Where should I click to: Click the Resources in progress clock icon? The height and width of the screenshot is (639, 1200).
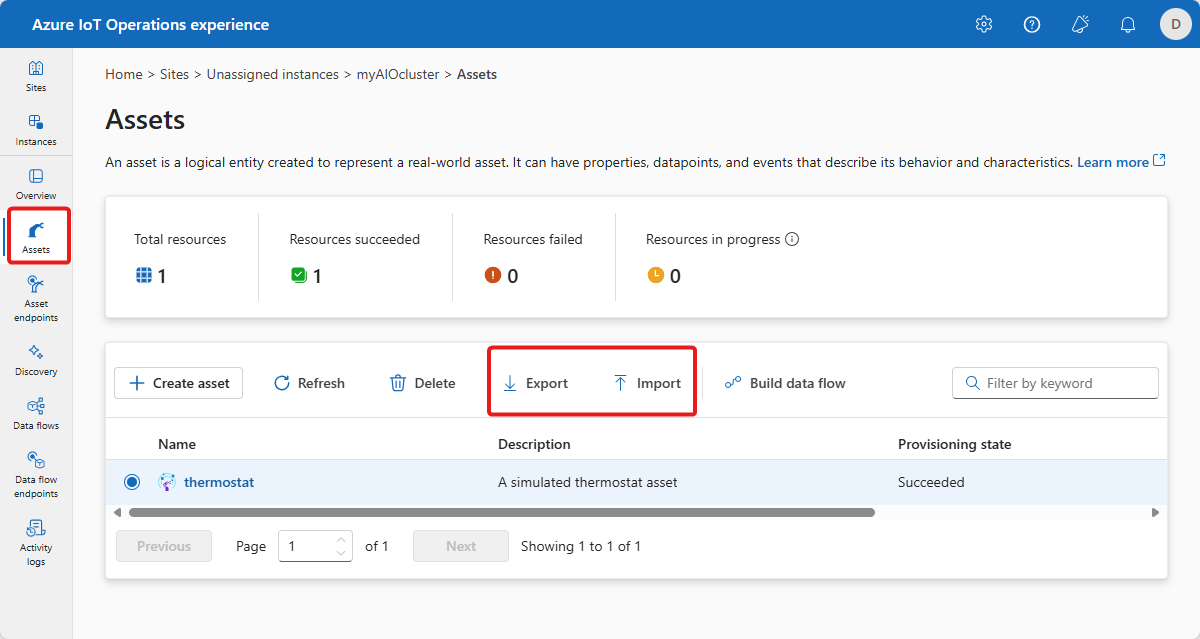point(655,275)
